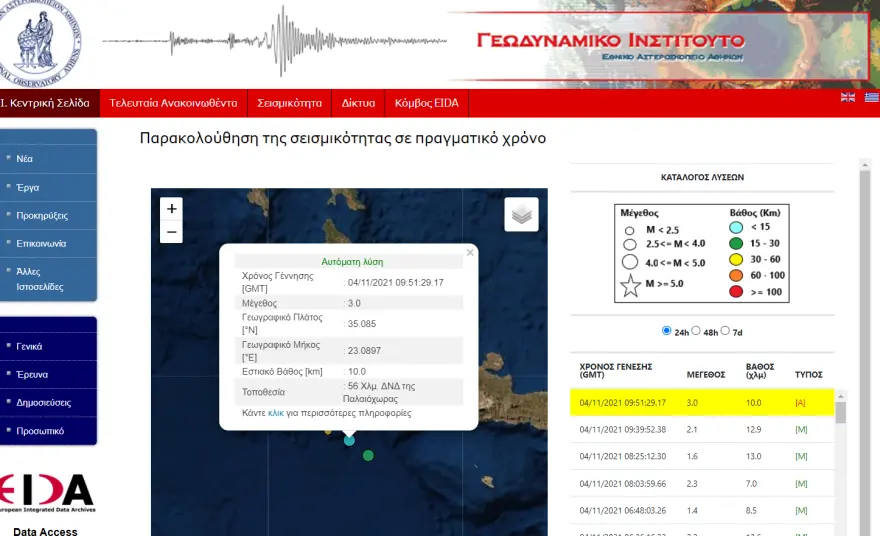Click the cyan earthquake marker below popup
Viewport: 880px width, 536px height.
(x=349, y=440)
